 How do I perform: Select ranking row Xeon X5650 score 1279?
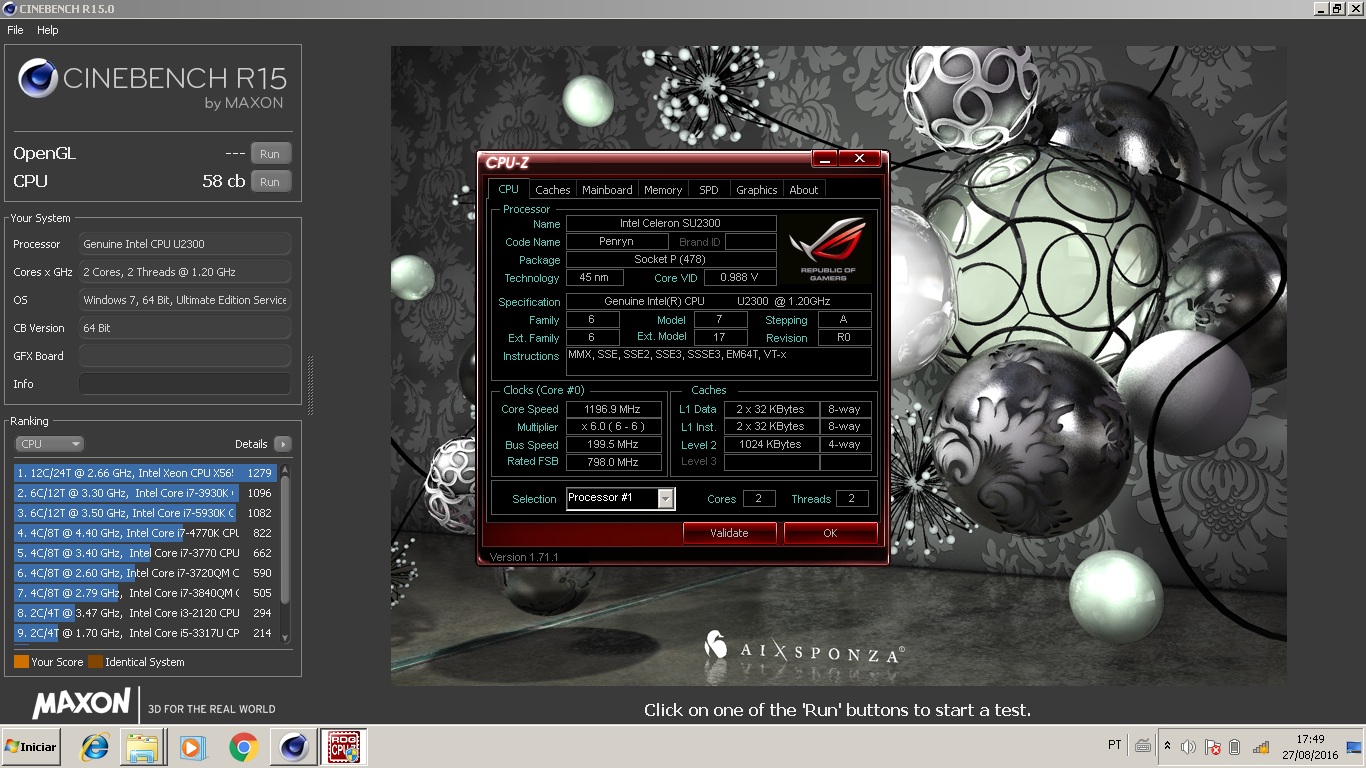[145, 473]
